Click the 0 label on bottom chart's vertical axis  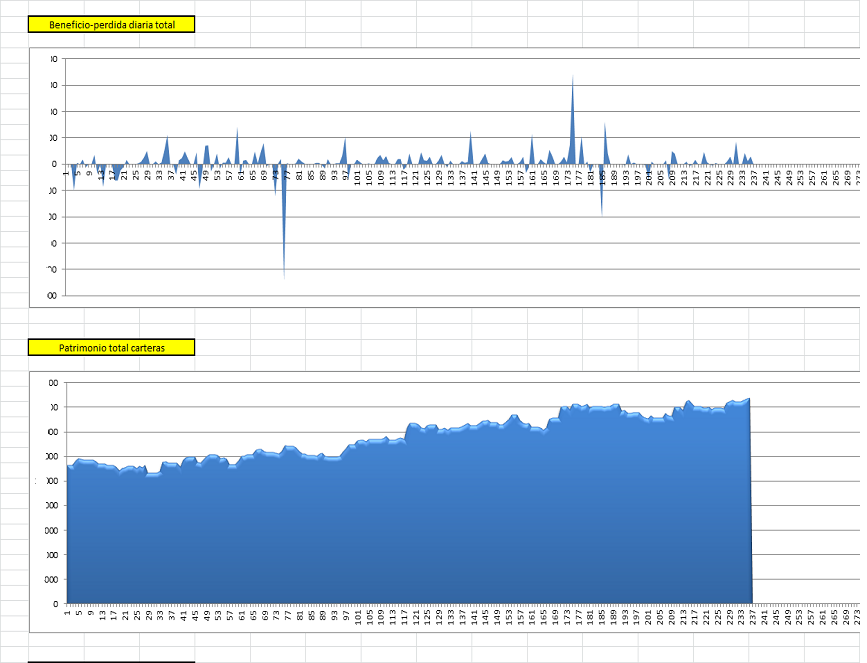pyautogui.click(x=54, y=604)
